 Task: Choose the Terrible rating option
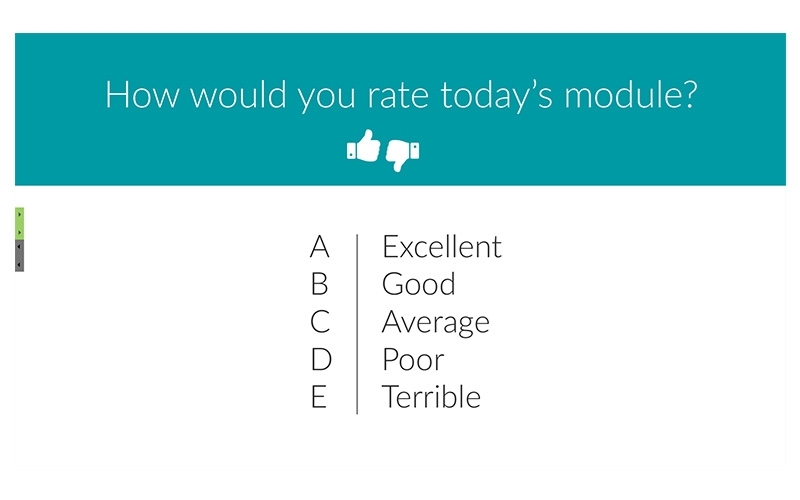click(x=431, y=397)
